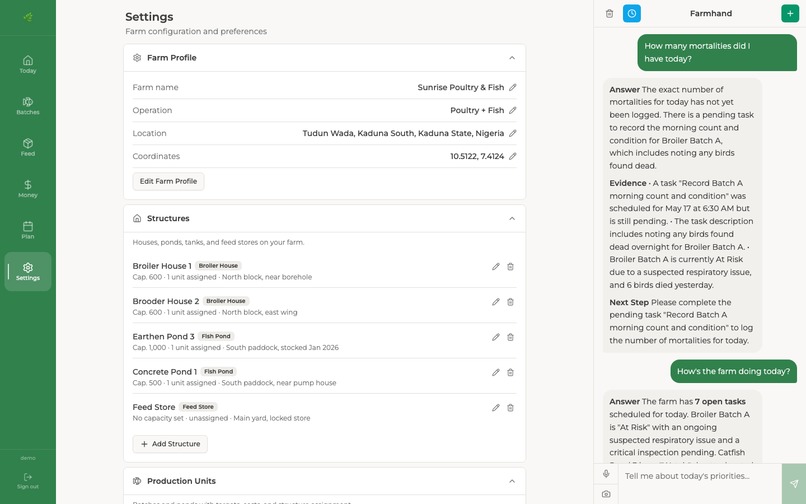806x504 pixels.
Task: Go to Batches in the sidebar
Action: click(x=28, y=106)
